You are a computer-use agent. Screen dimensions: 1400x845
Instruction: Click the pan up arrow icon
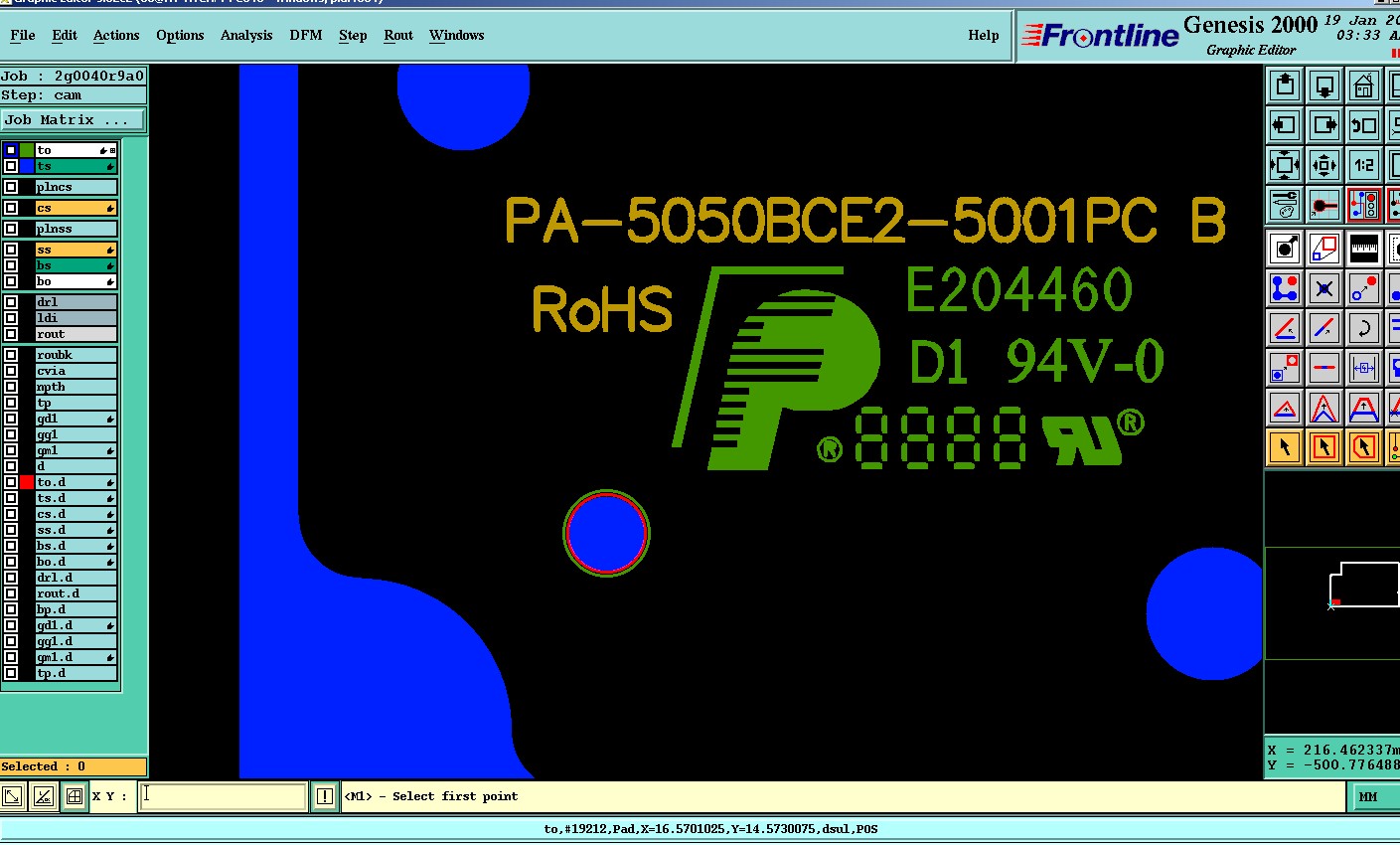(1285, 85)
